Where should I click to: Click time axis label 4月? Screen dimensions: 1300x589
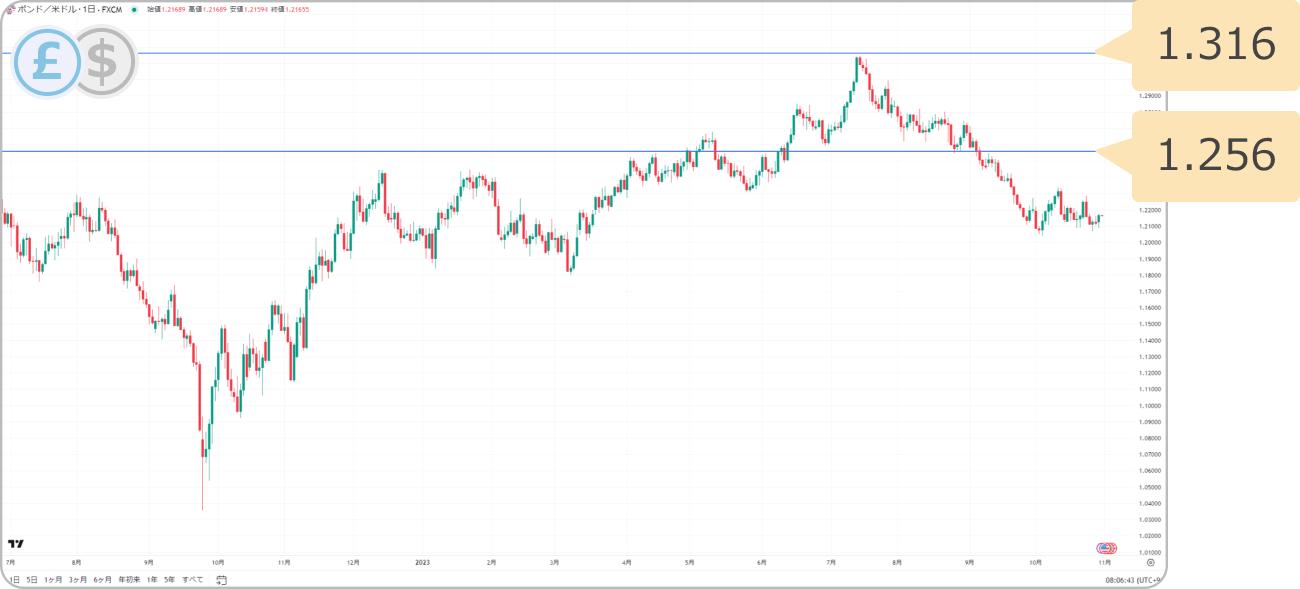(x=626, y=563)
